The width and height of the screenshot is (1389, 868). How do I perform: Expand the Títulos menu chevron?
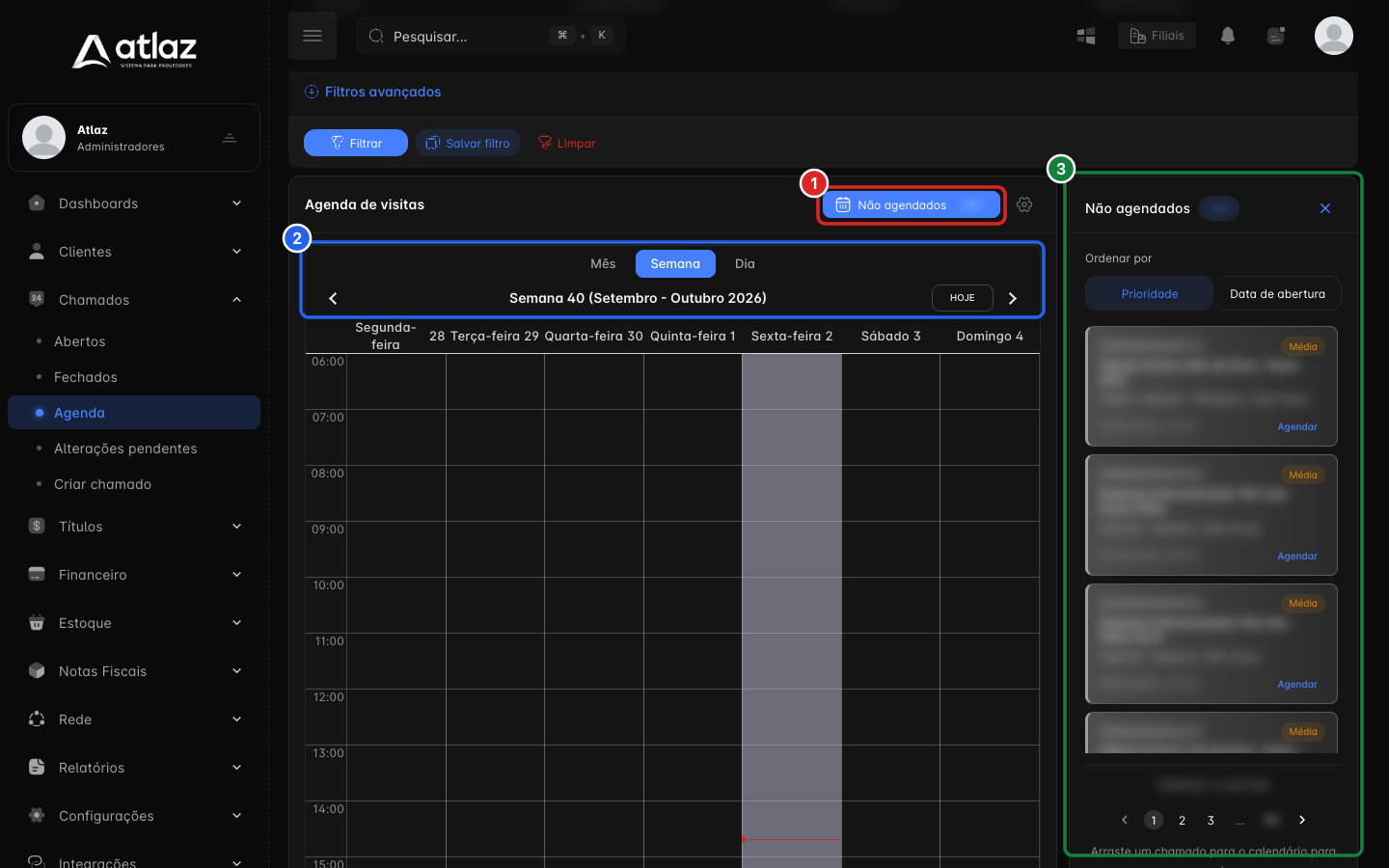point(237,527)
